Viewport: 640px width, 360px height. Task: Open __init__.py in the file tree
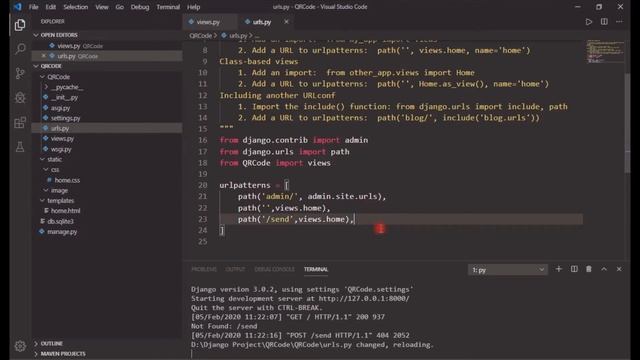107,98
